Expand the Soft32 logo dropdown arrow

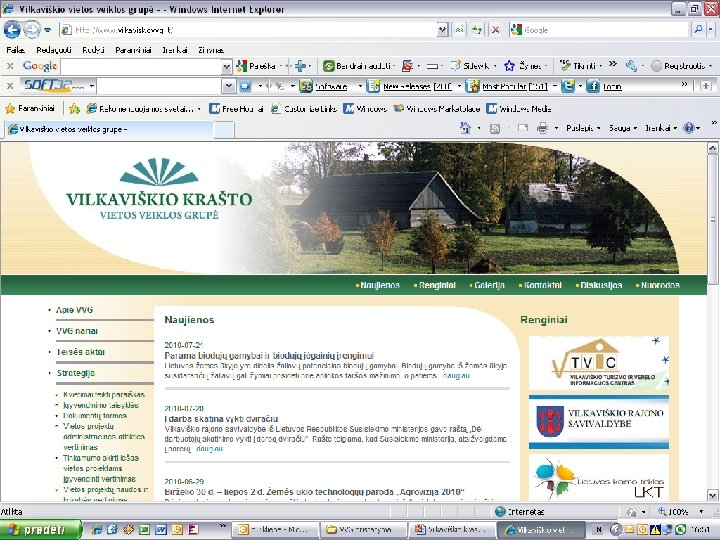(92, 86)
